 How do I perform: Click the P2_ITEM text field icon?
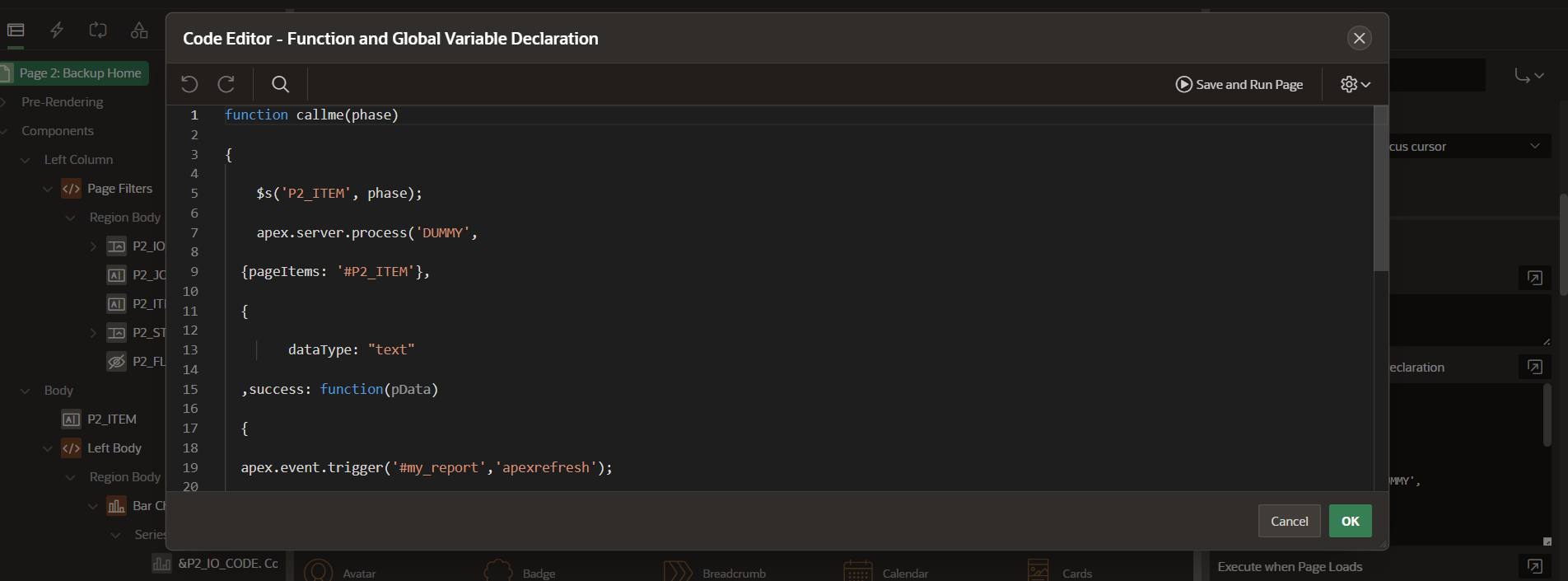pyautogui.click(x=72, y=419)
